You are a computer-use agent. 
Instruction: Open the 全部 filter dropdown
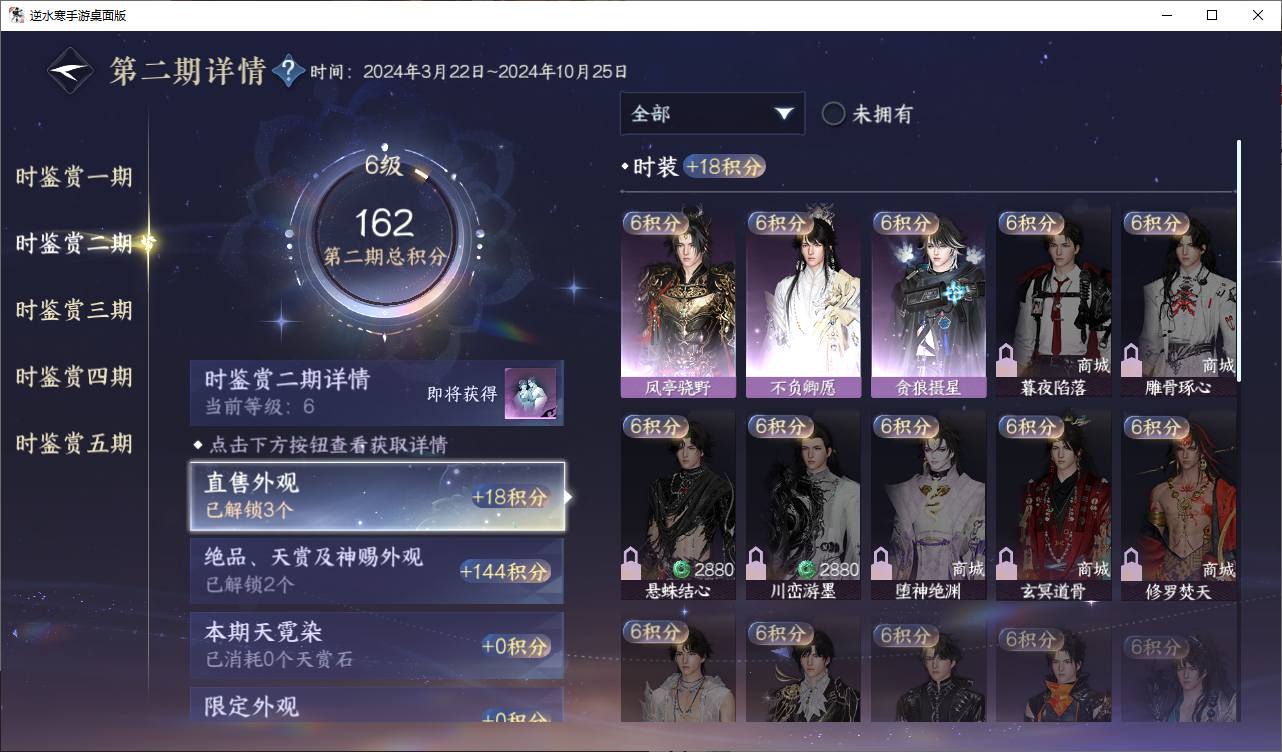click(712, 114)
